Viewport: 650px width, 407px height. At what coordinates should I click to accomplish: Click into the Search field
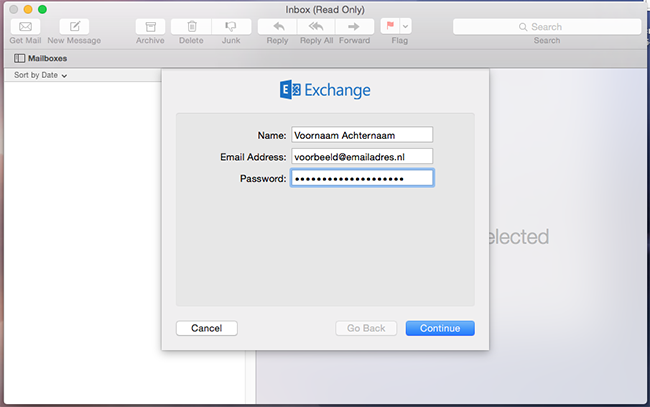547,27
